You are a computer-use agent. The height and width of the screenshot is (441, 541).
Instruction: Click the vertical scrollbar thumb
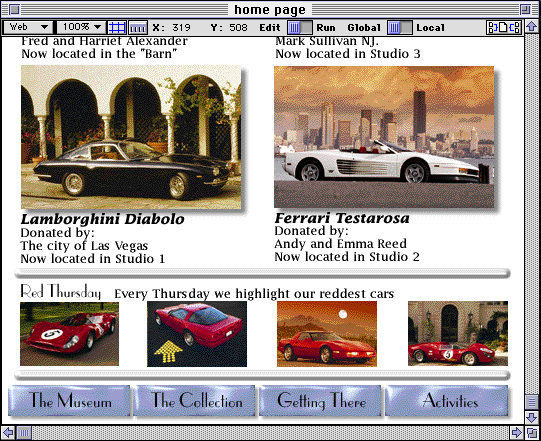[x=531, y=402]
